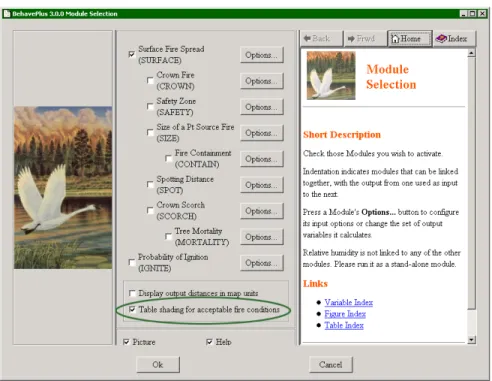Open Options for Tree Mortality module
This screenshot has height=381, width=492.
point(262,237)
